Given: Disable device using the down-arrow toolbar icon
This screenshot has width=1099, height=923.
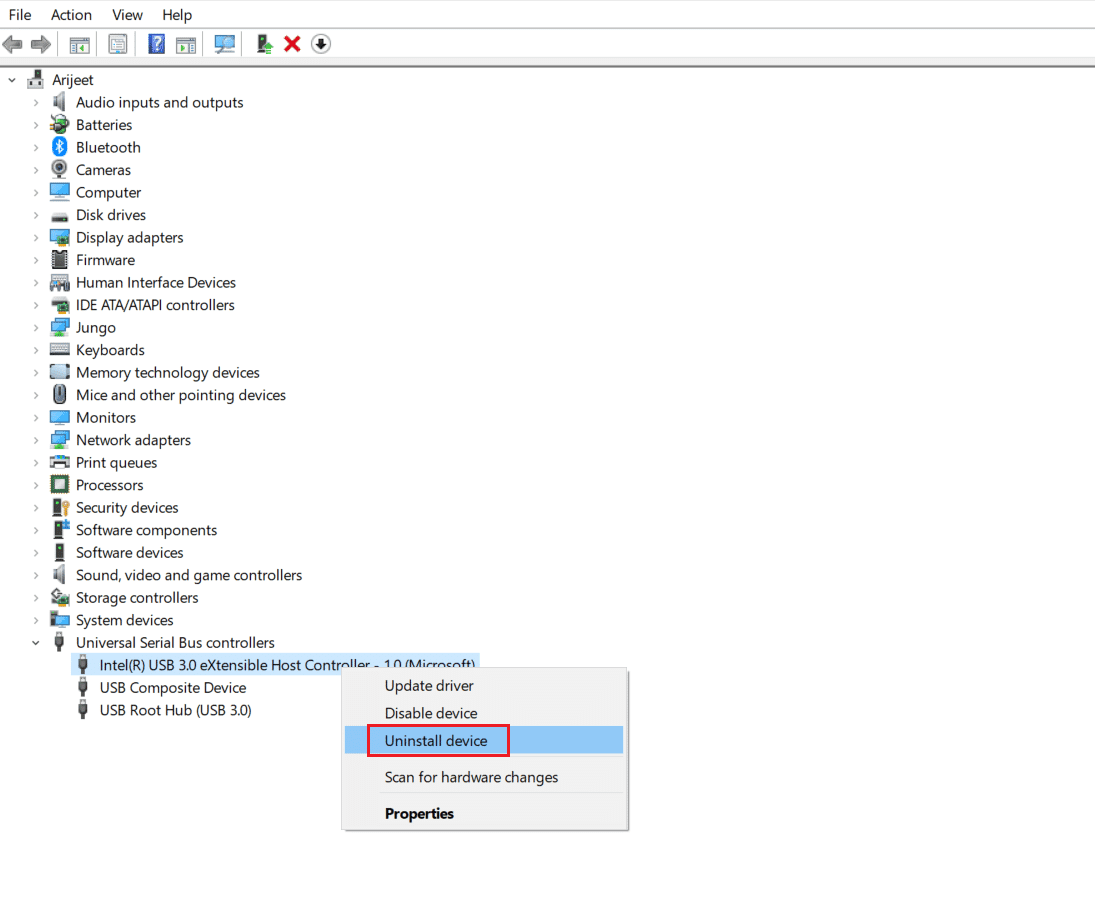Looking at the screenshot, I should pos(320,43).
